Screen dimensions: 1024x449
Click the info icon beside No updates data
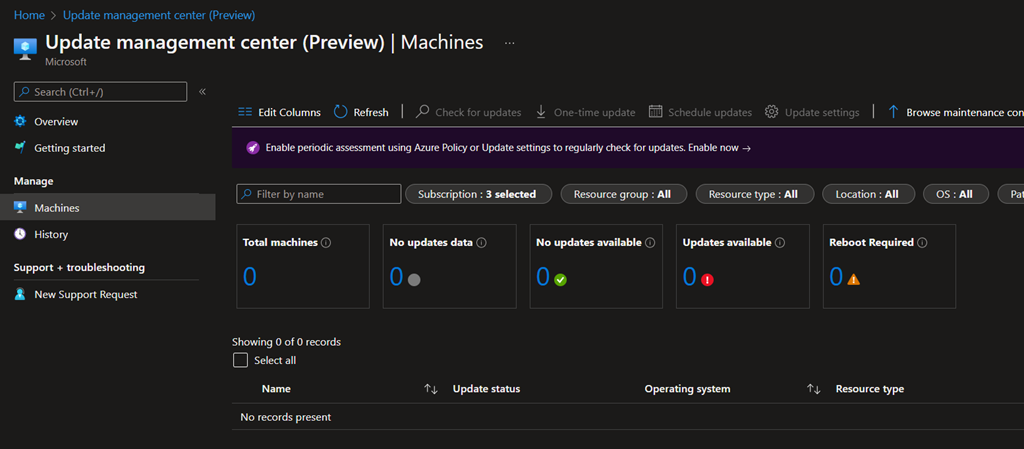482,243
